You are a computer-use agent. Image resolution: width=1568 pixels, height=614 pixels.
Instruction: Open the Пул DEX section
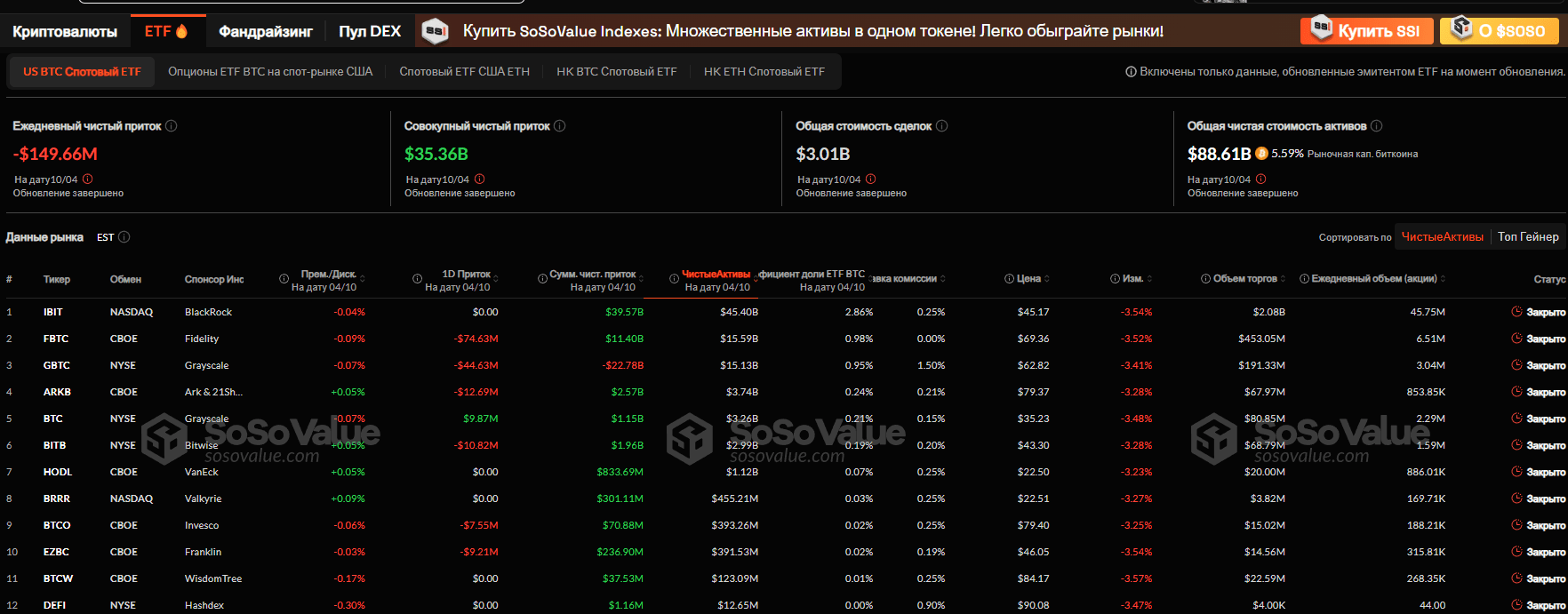(x=370, y=31)
